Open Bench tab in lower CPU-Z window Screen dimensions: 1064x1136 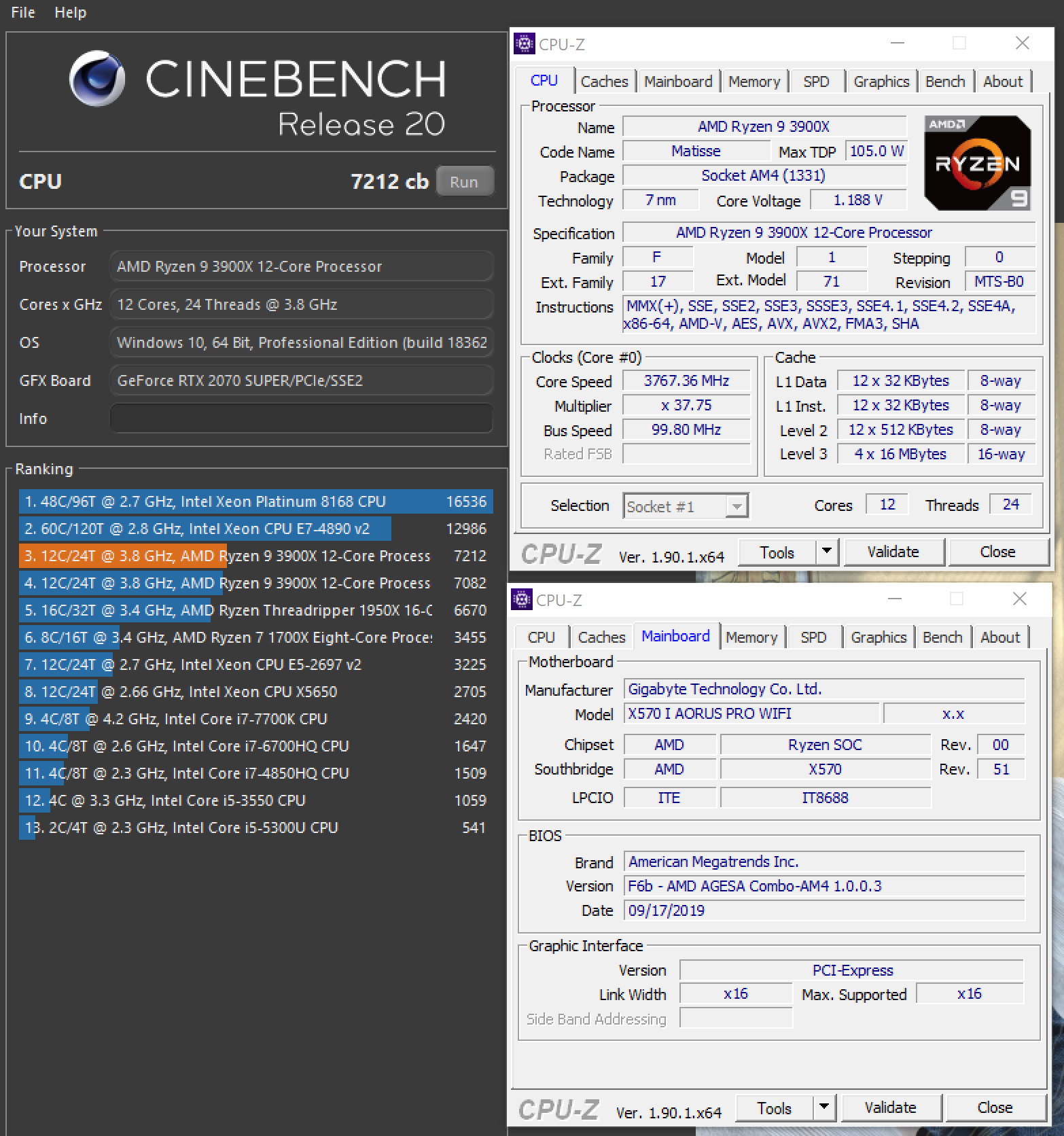pyautogui.click(x=942, y=637)
